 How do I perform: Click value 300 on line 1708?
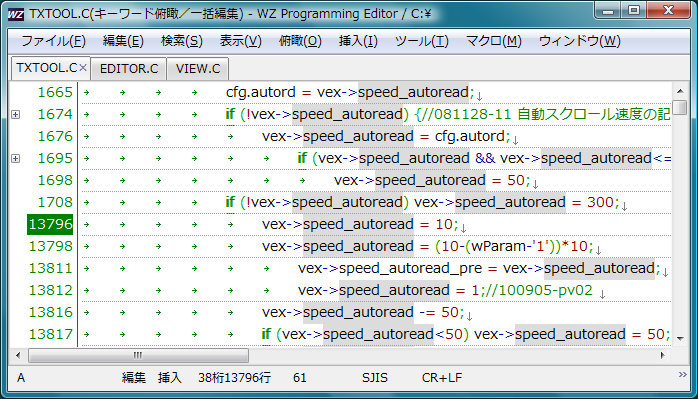(x=600, y=202)
